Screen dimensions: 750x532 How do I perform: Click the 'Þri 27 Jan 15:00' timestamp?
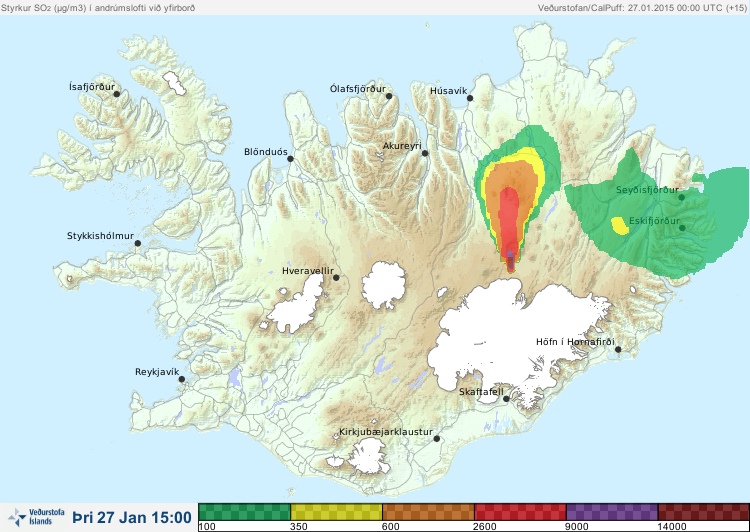click(x=132, y=517)
